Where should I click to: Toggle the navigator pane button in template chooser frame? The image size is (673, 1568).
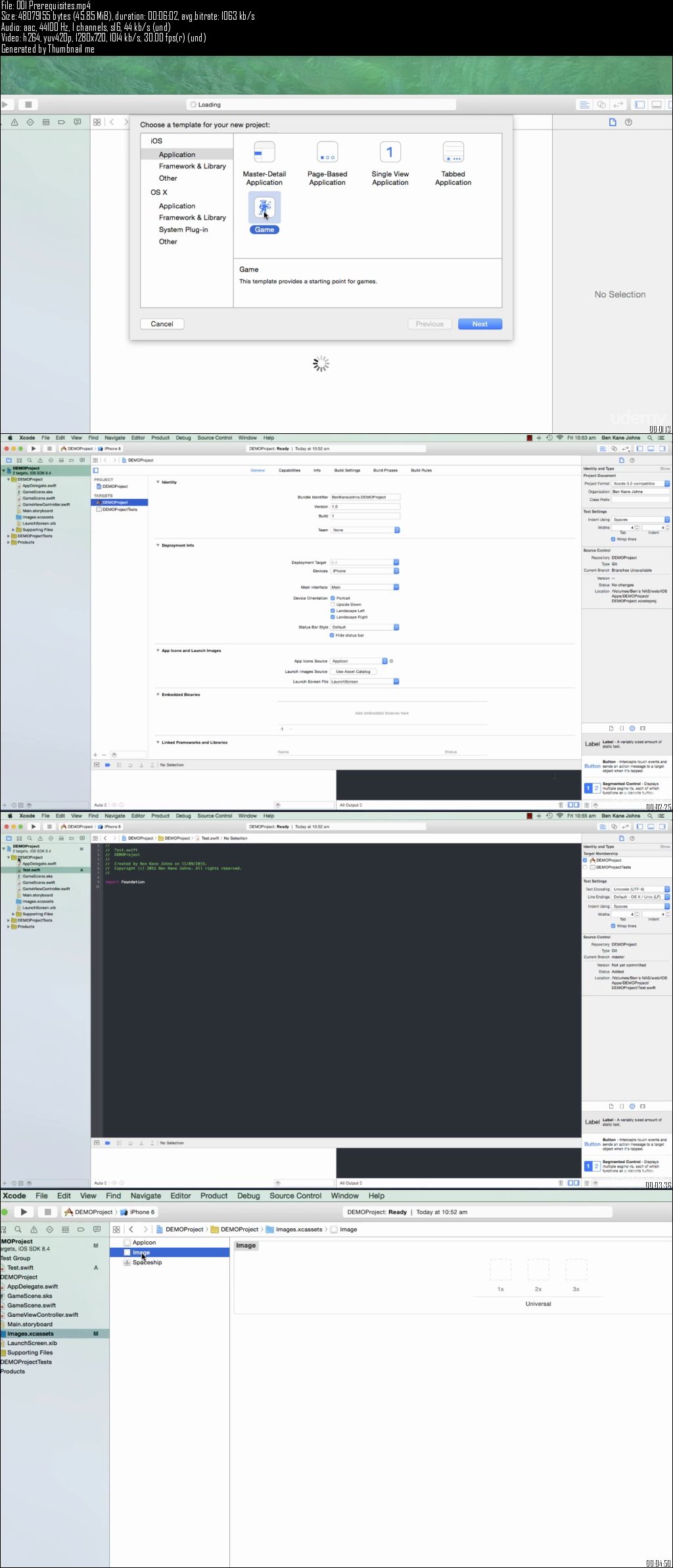tap(639, 105)
